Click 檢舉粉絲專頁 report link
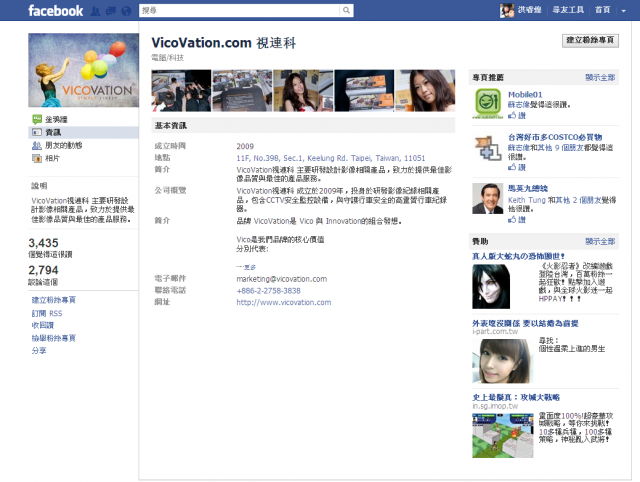640x482 pixels. [53, 338]
